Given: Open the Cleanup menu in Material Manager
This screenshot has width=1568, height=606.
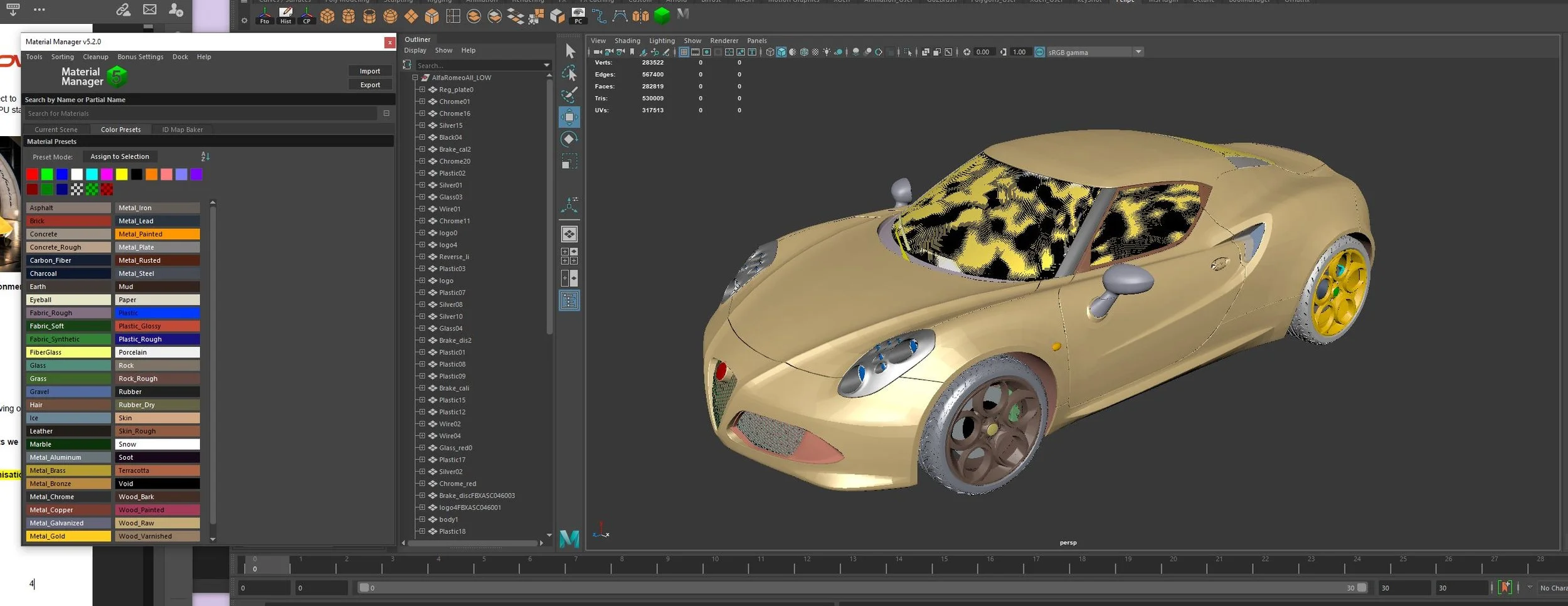Looking at the screenshot, I should (95, 57).
